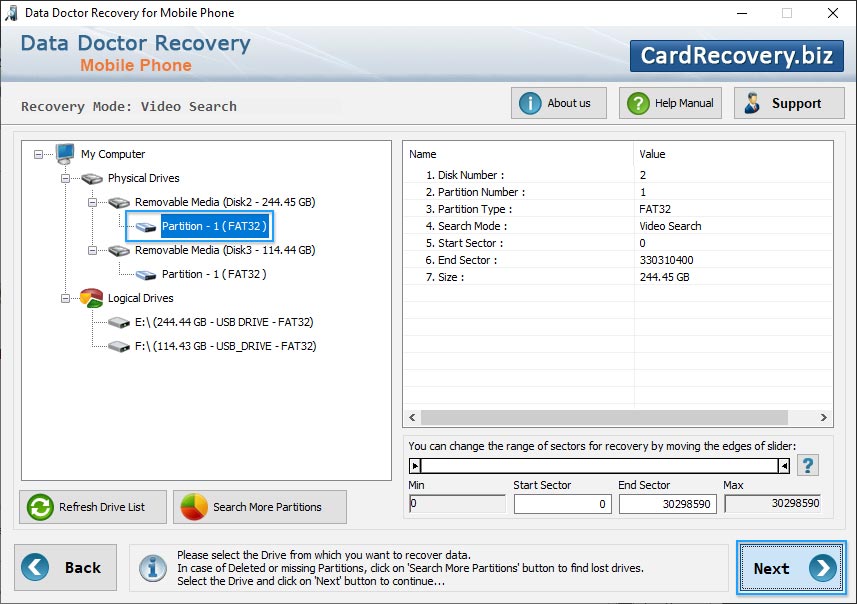Screen dimensions: 857x604
Task: Click the Search More Partitions pie icon
Action: (x=194, y=507)
